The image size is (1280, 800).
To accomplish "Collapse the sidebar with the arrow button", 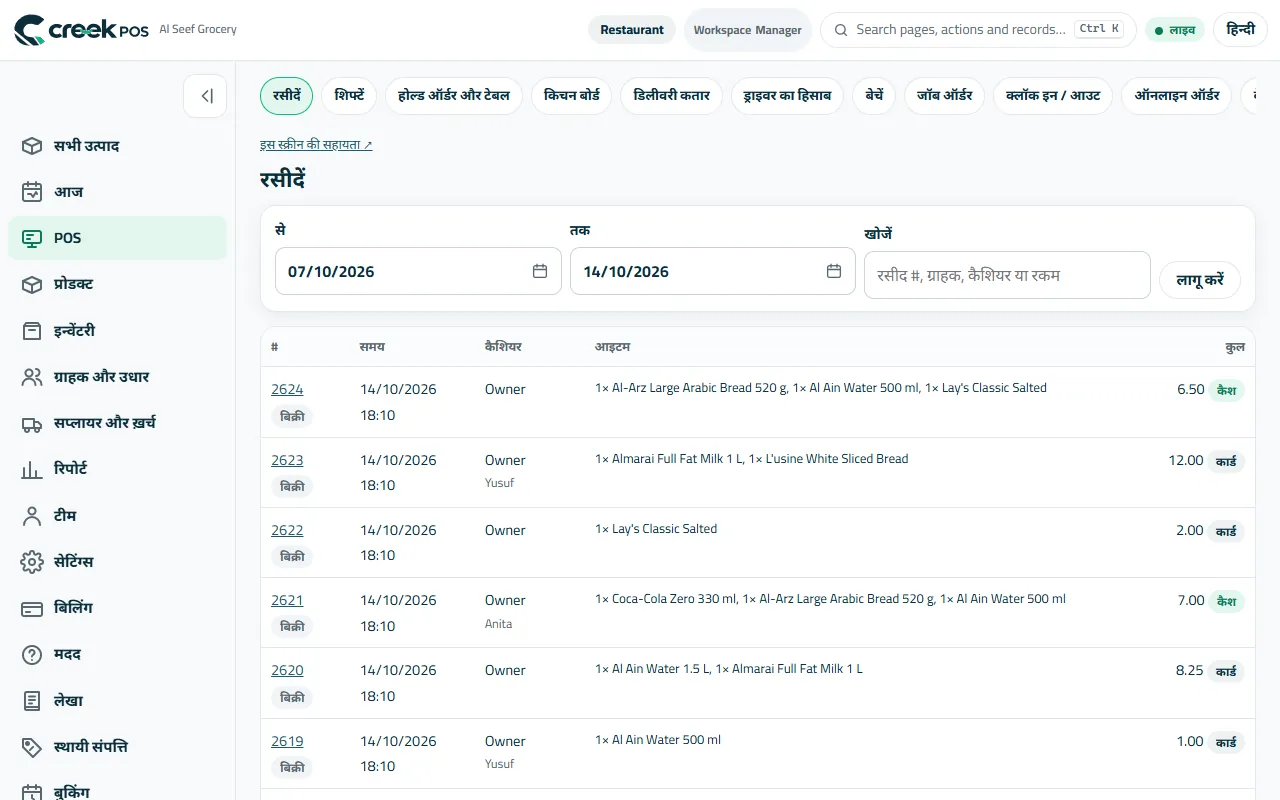I will [x=205, y=96].
